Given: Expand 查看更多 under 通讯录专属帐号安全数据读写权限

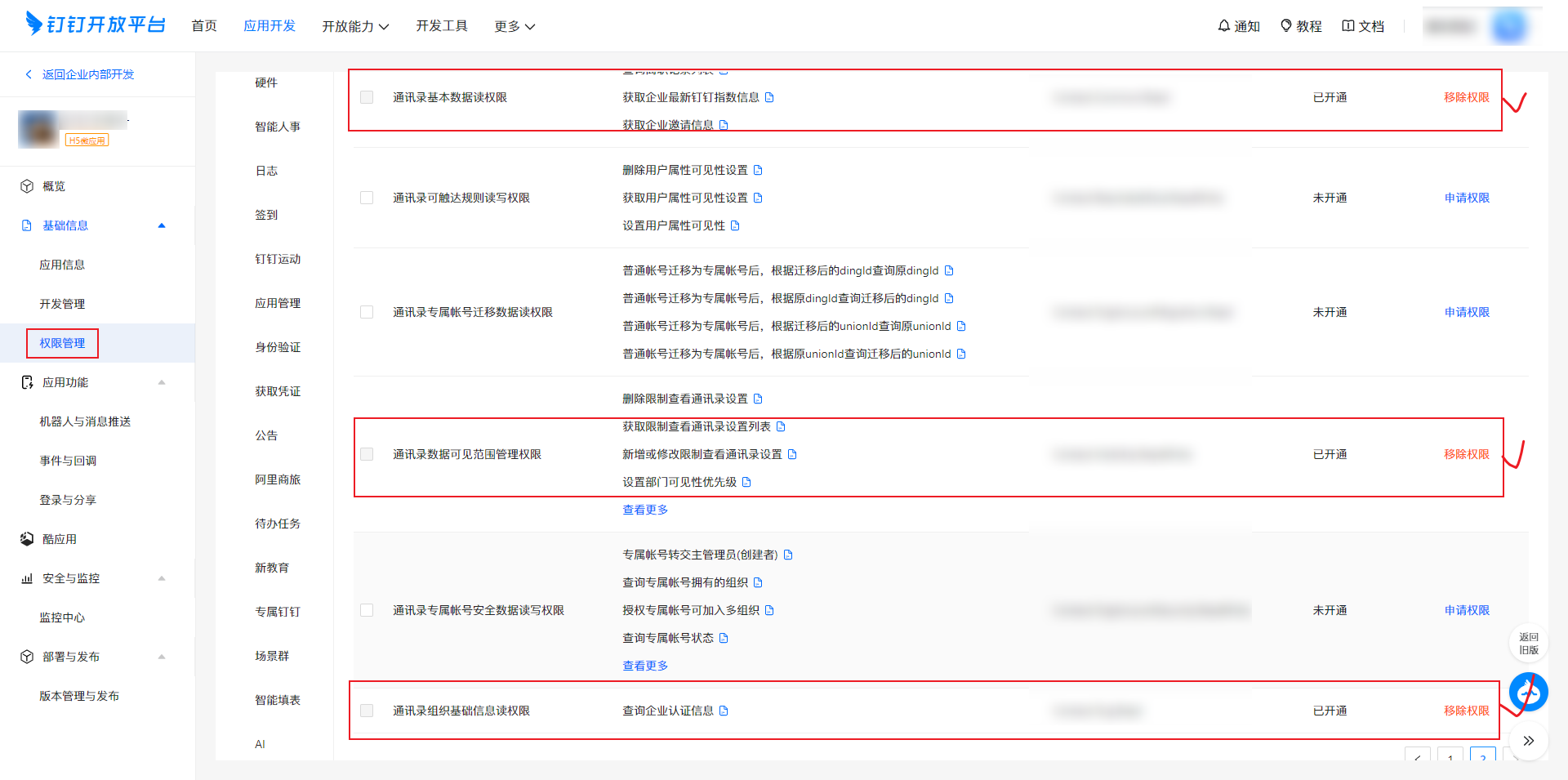Looking at the screenshot, I should pos(645,666).
